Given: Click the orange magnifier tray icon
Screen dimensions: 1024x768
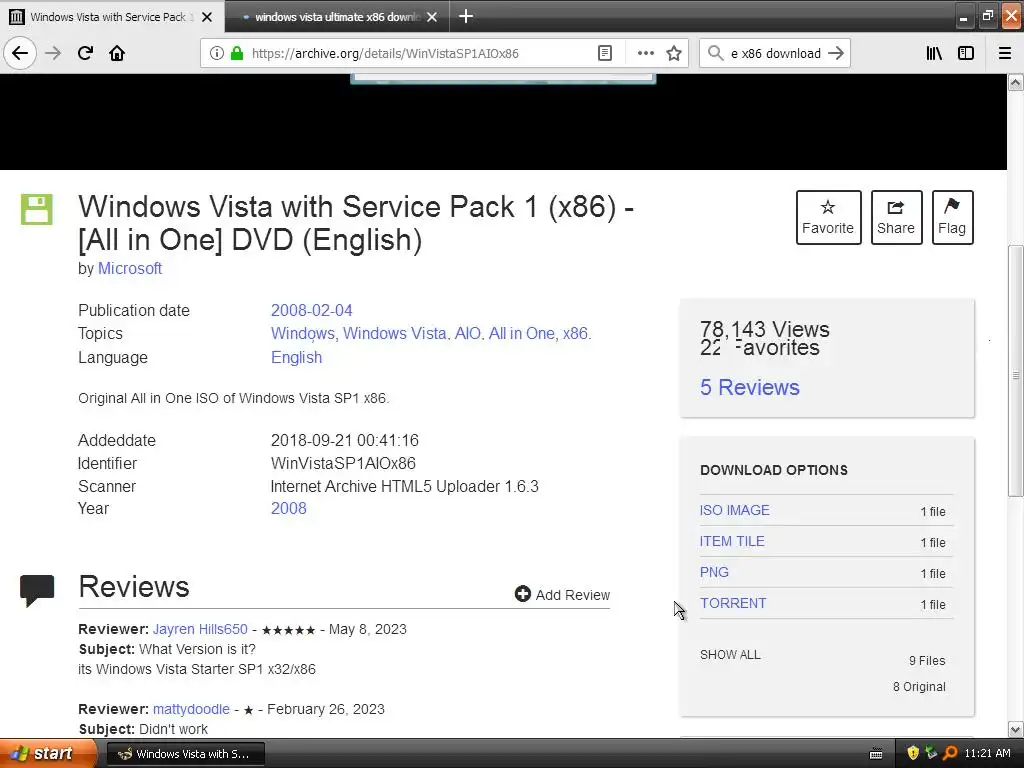Looking at the screenshot, I should click(950, 753).
